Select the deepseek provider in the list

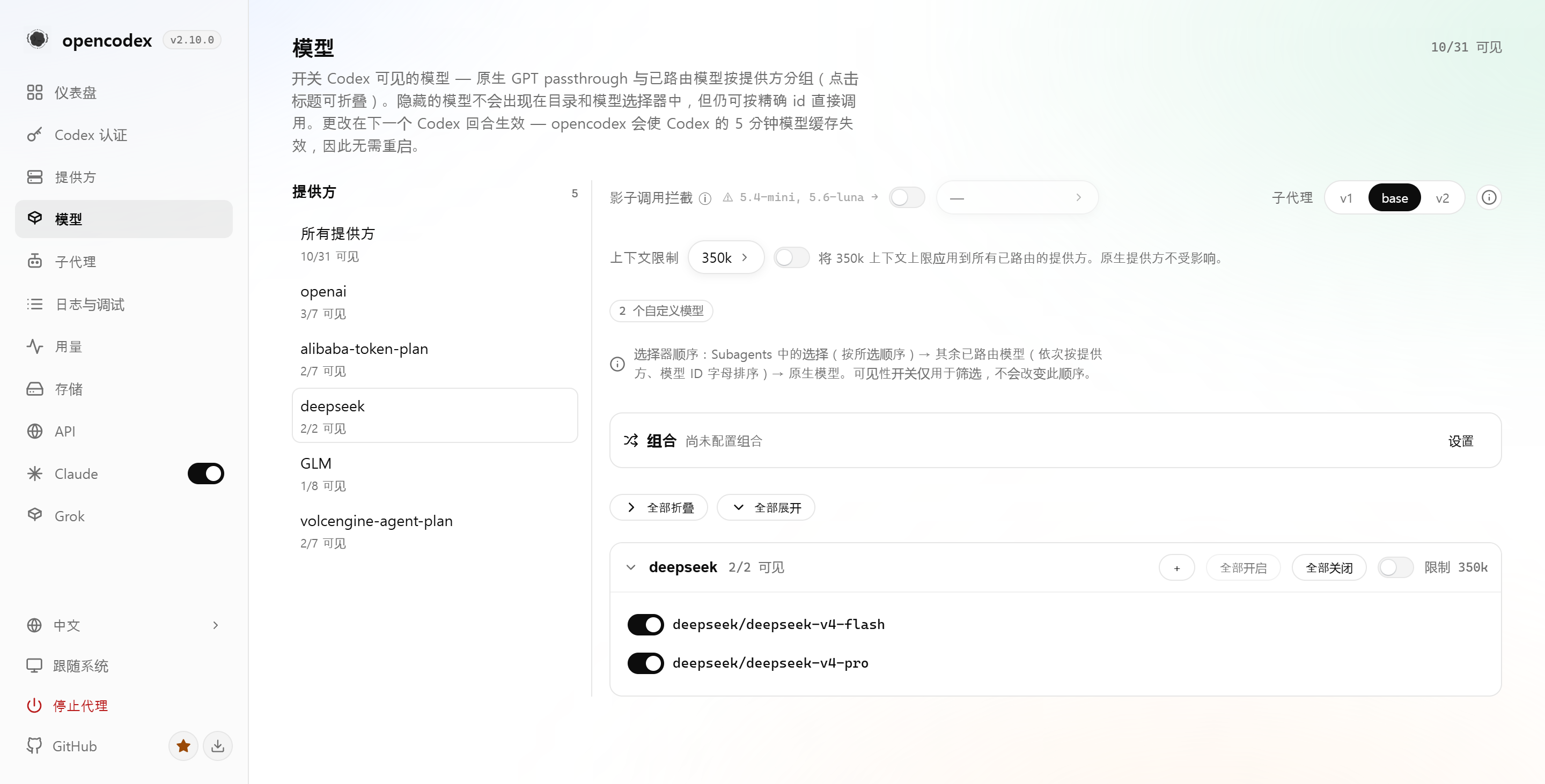[435, 416]
